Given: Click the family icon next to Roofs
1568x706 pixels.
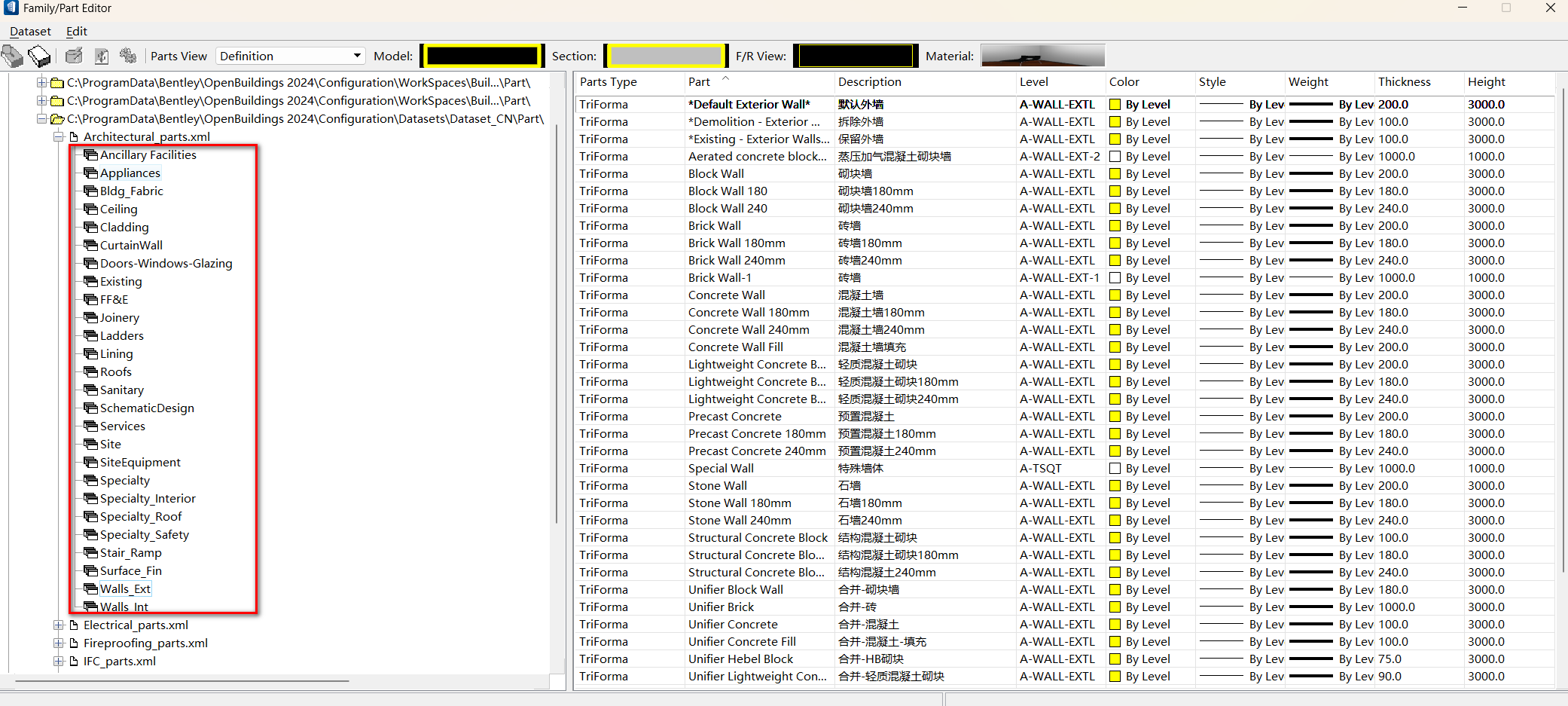Looking at the screenshot, I should point(91,371).
